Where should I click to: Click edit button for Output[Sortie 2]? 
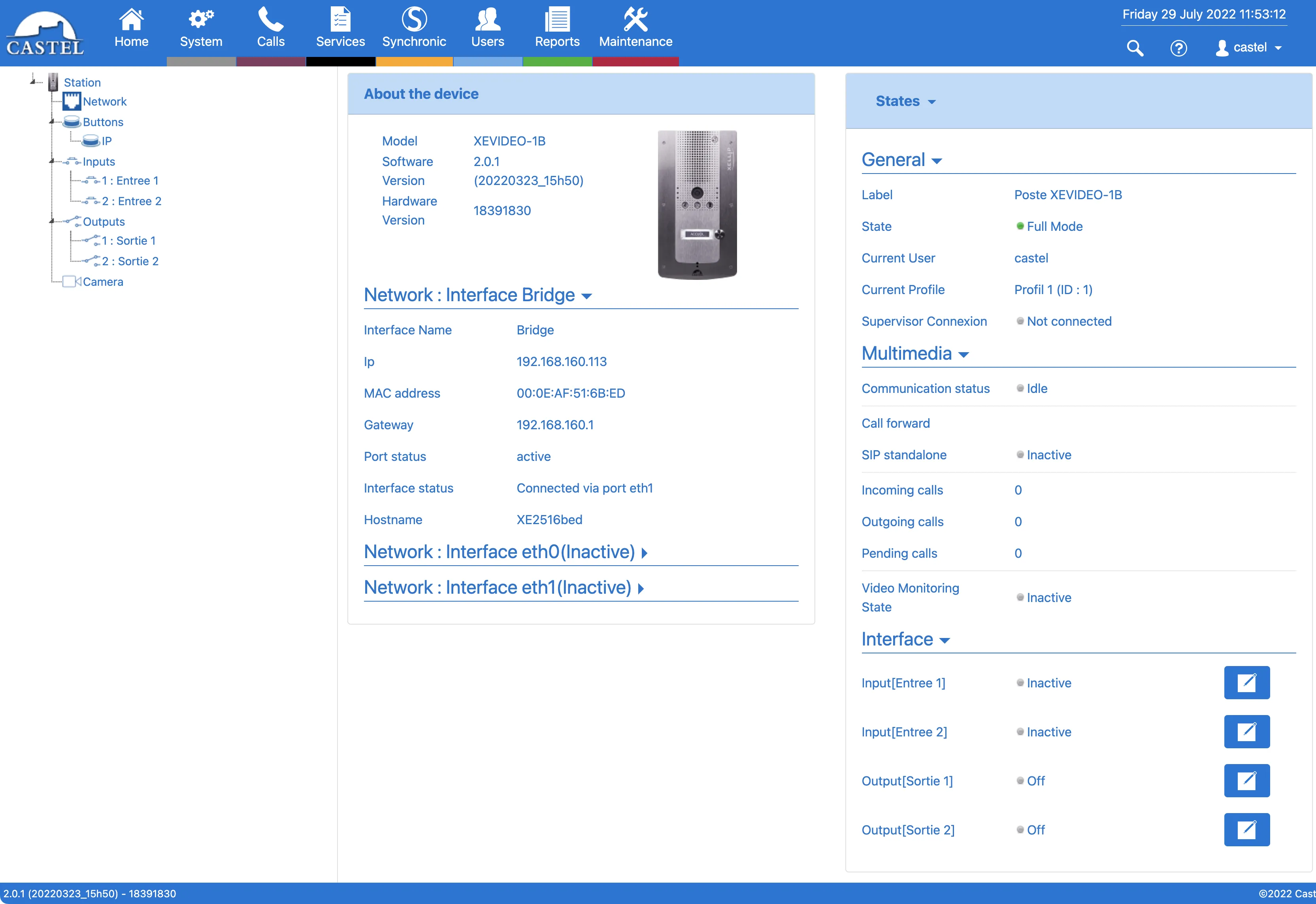pyautogui.click(x=1246, y=830)
